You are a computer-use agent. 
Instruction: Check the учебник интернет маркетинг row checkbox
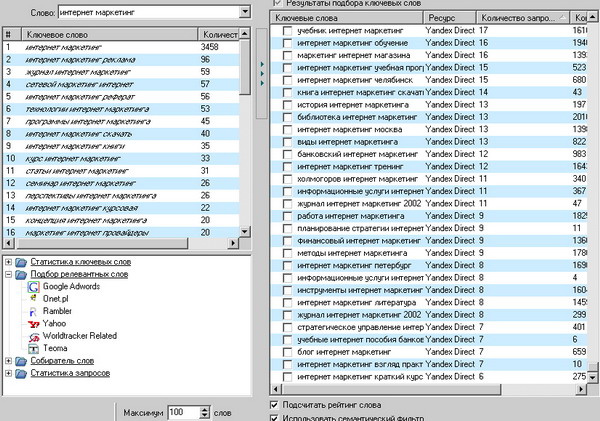pos(287,33)
